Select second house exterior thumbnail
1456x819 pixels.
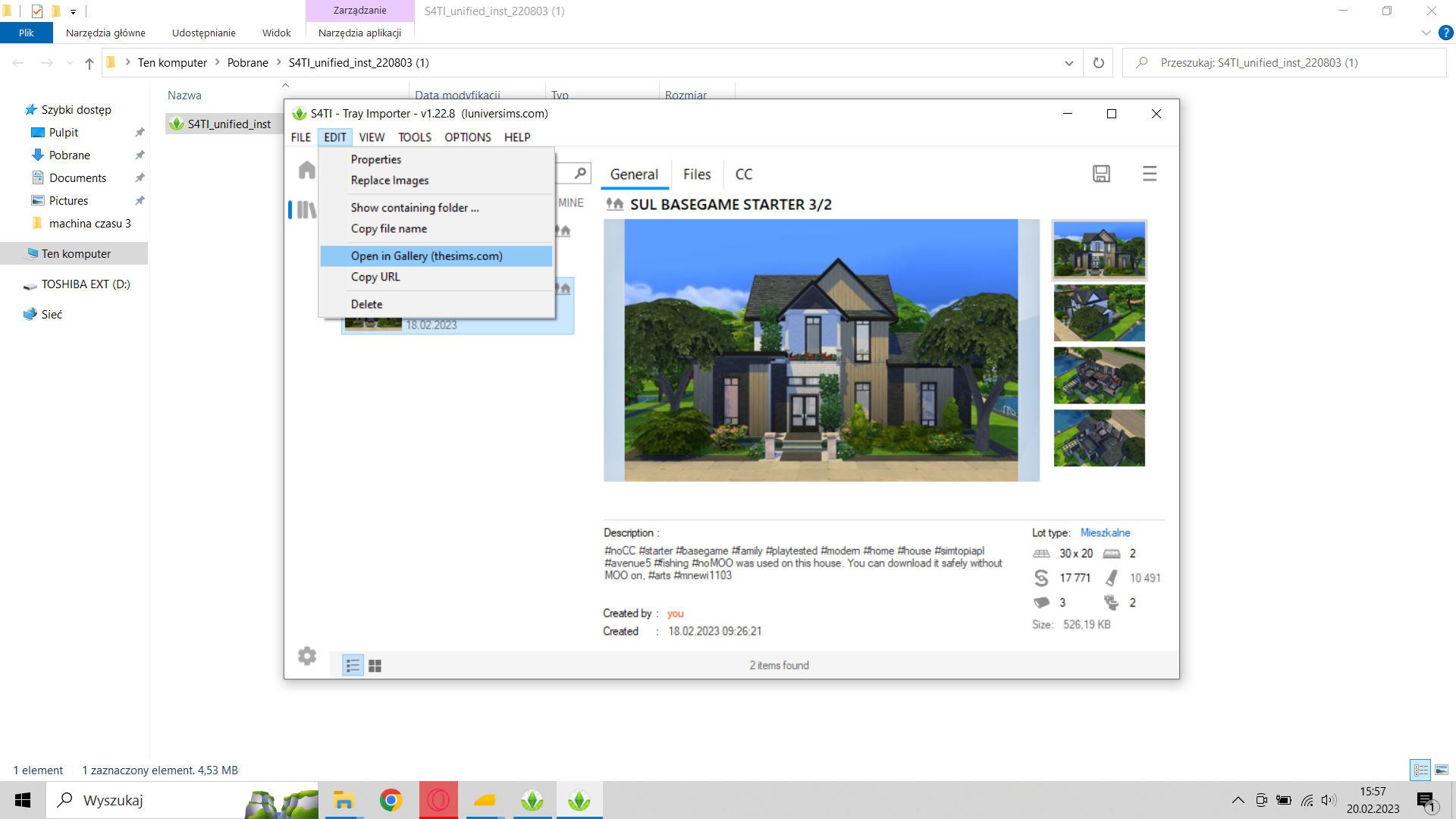(x=1099, y=313)
